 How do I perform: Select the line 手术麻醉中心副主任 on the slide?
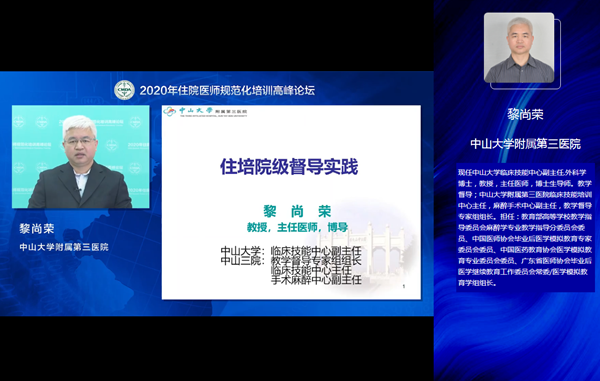pyautogui.click(x=316, y=280)
